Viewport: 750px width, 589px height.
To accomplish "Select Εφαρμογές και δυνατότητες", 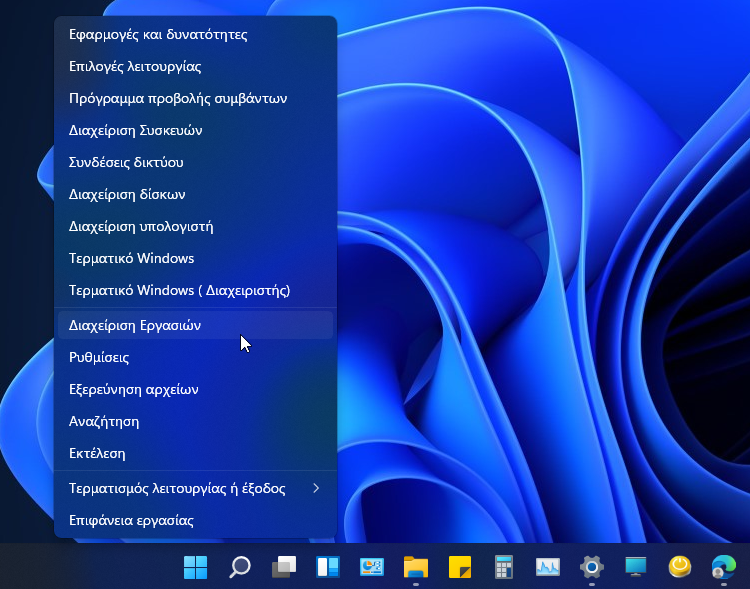I will [195, 34].
